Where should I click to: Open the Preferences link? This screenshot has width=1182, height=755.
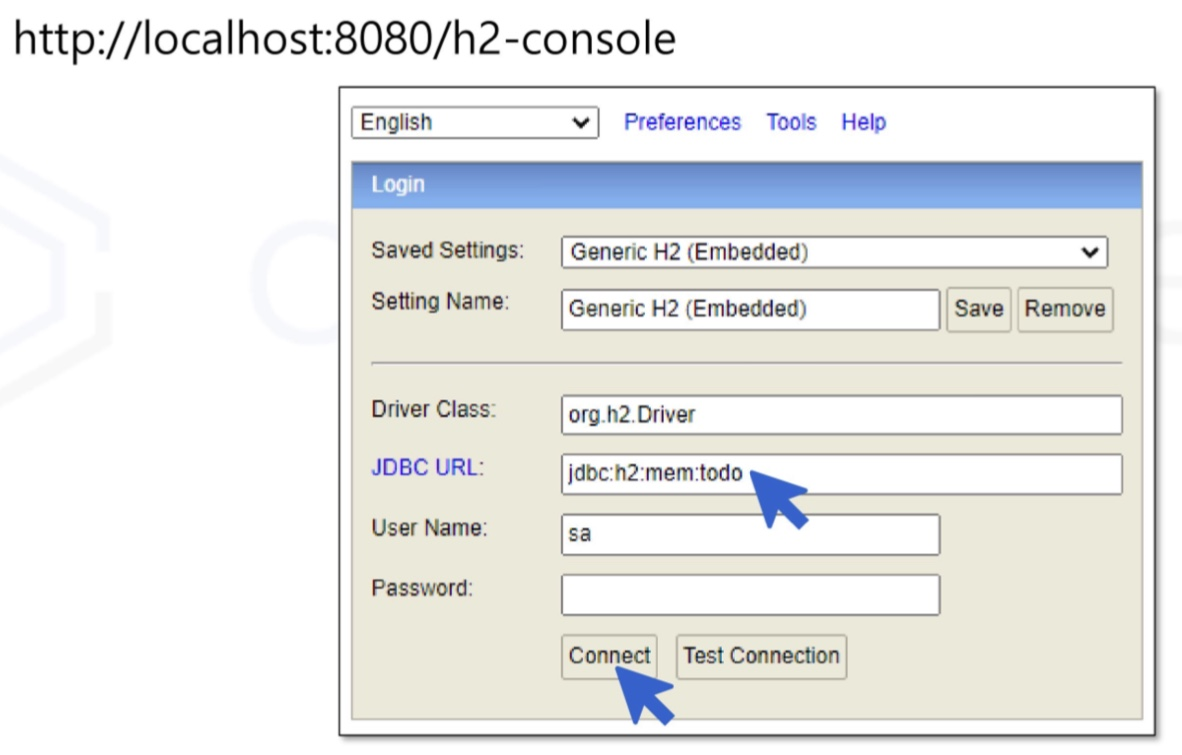pos(682,122)
